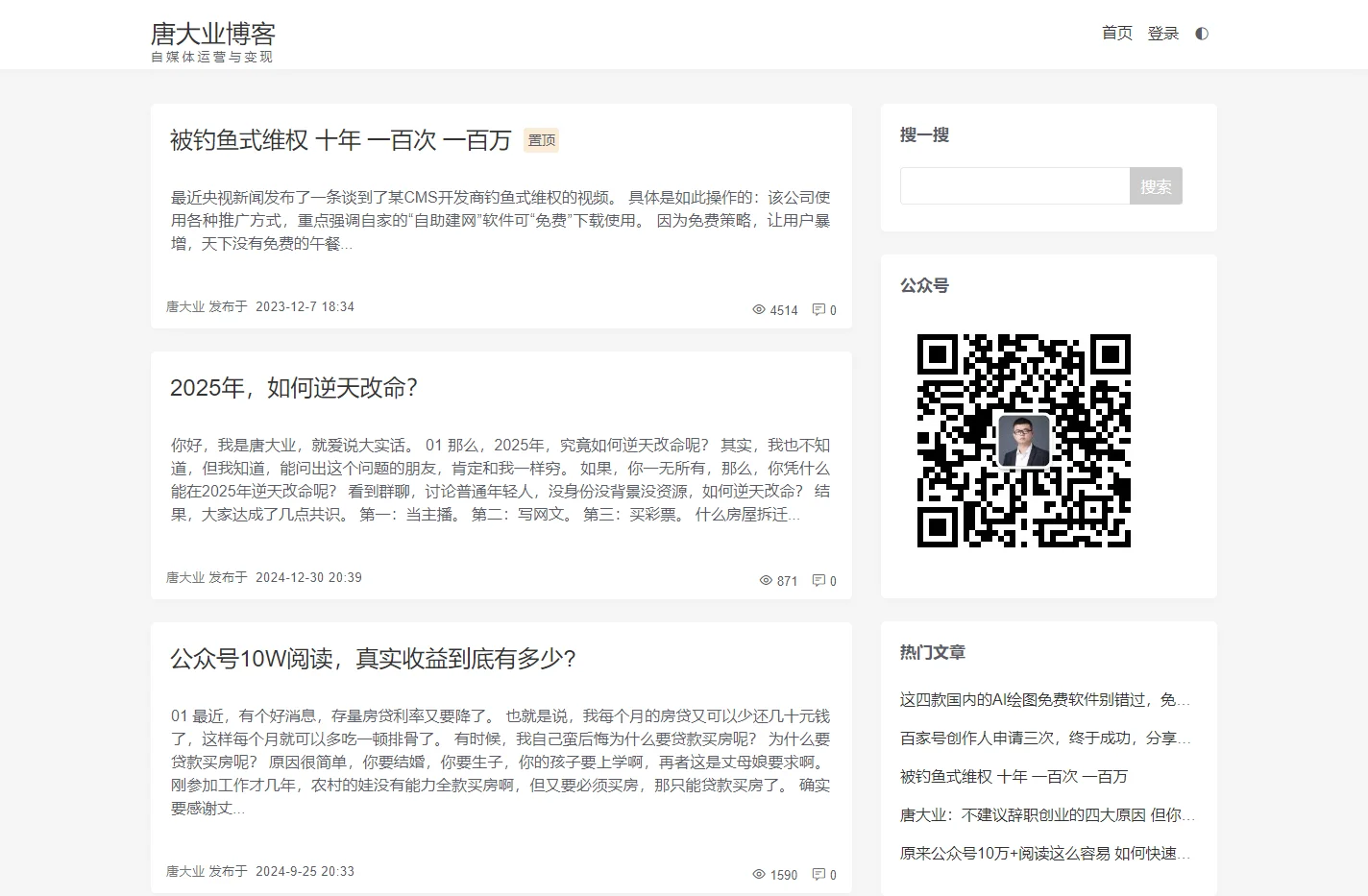This screenshot has height=896, width=1368.
Task: Open hot article 这四款国内的AI绘图免费软件别错过
Action: click(x=1045, y=700)
